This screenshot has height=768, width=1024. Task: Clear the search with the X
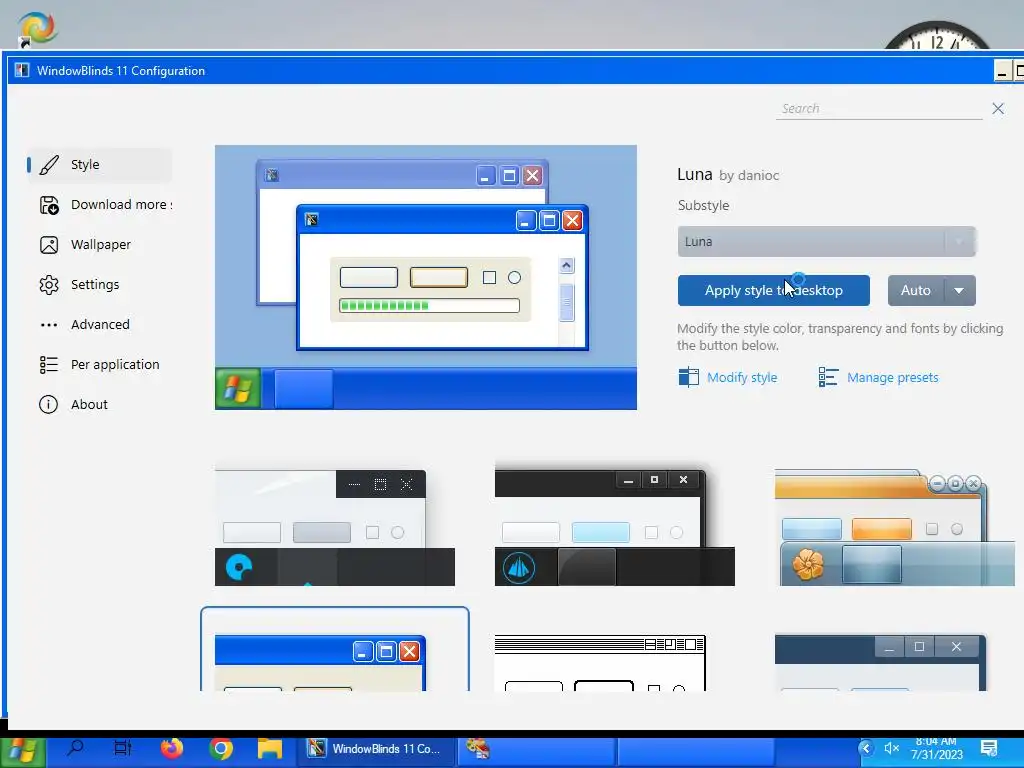(x=998, y=108)
